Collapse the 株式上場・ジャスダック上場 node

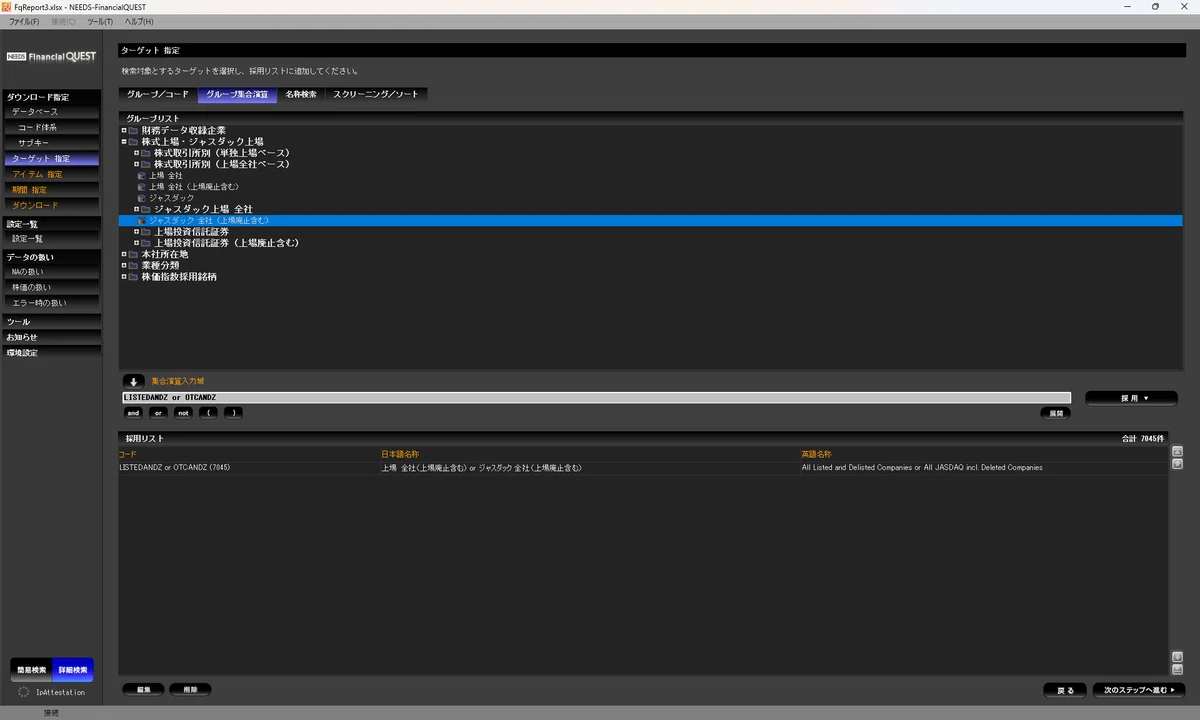124,142
